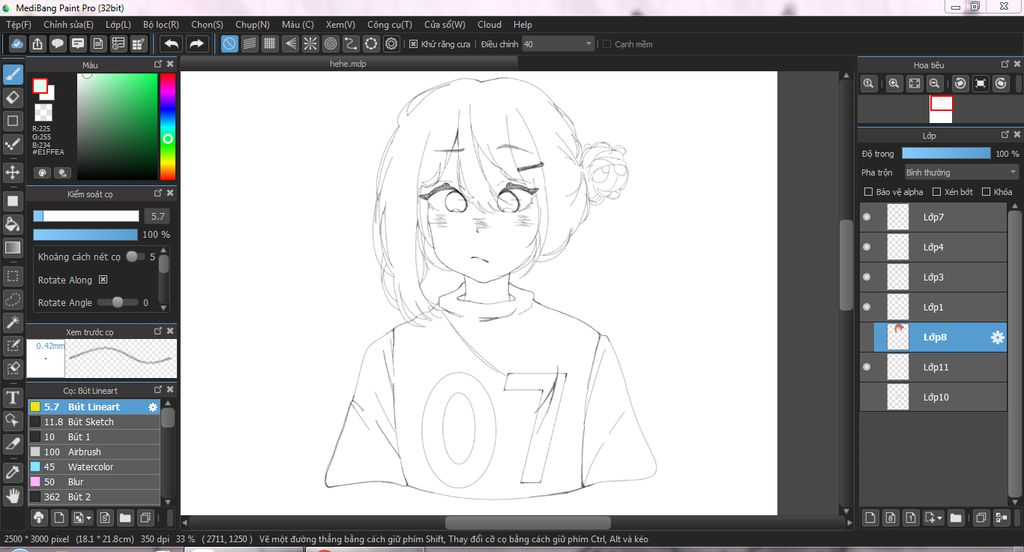
Task: Select layer Lớp10
Action: [x=933, y=397]
